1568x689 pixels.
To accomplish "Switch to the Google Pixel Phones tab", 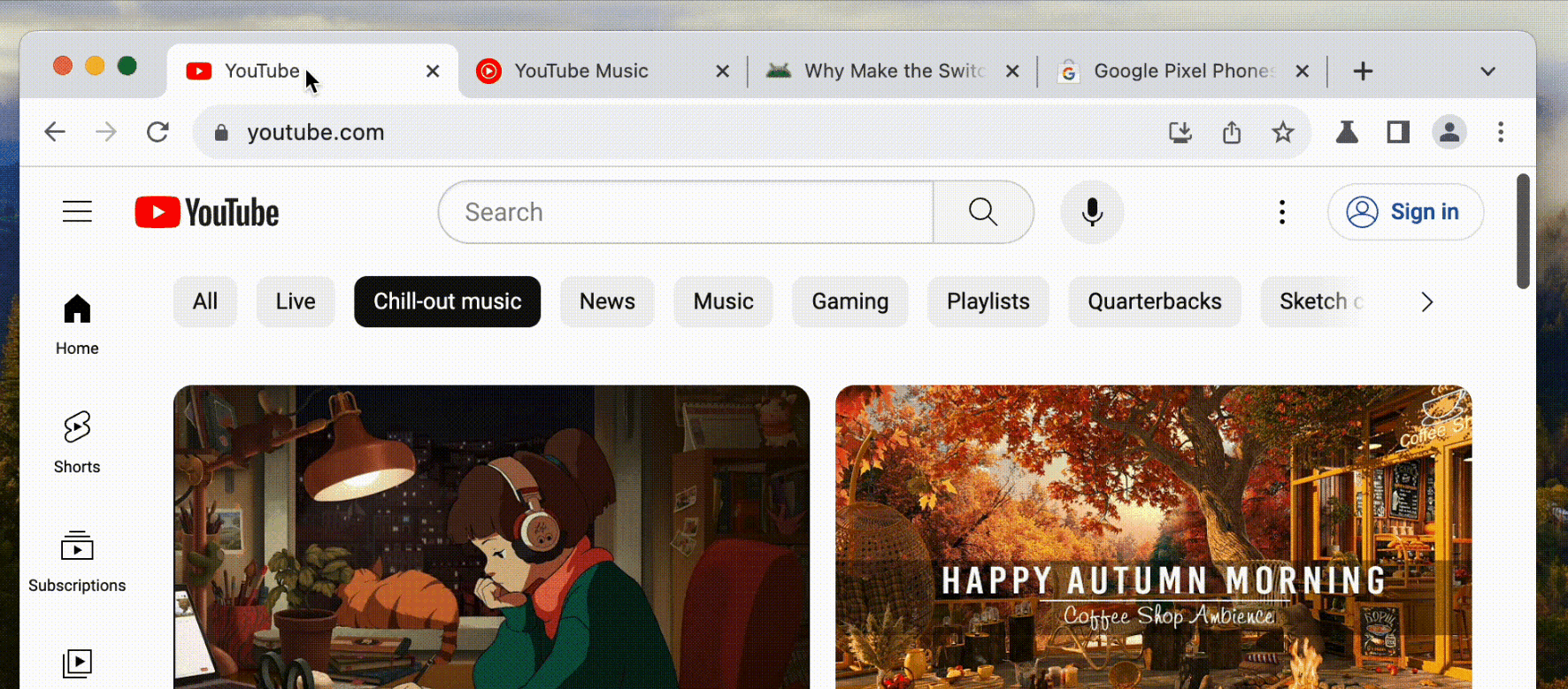I will 1182,71.
